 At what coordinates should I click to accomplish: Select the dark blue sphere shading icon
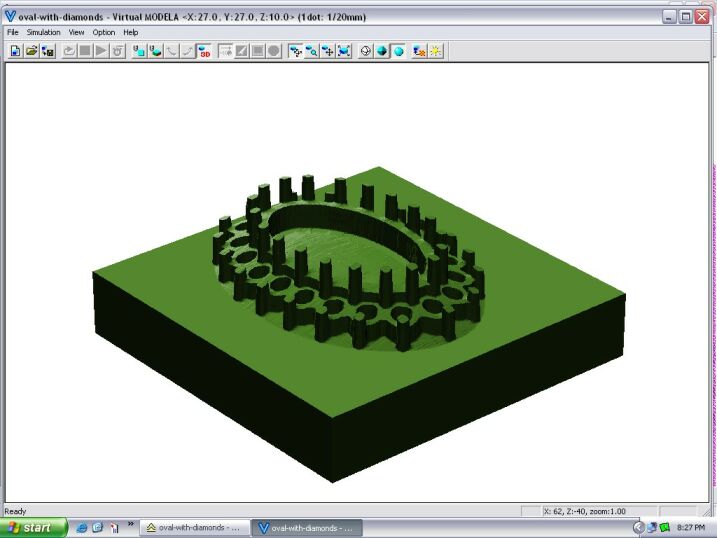[x=382, y=51]
